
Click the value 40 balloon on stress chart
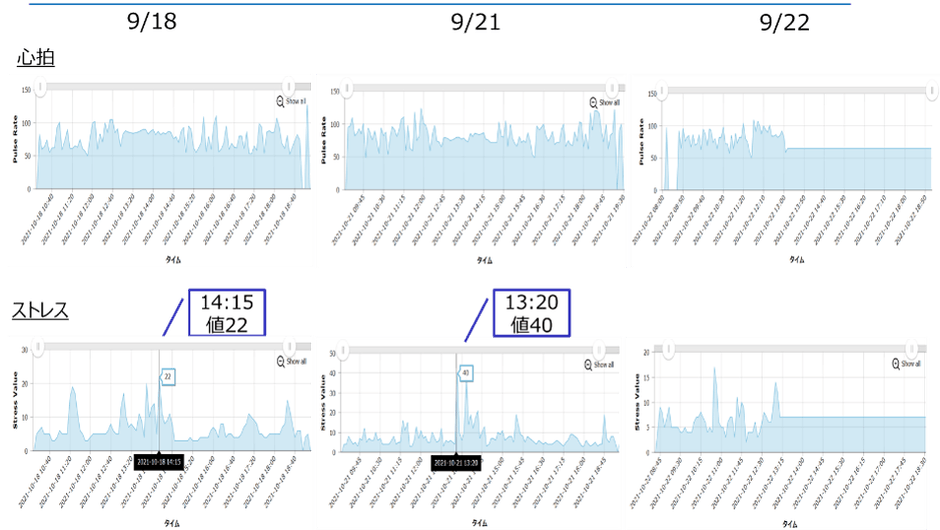[x=466, y=373]
